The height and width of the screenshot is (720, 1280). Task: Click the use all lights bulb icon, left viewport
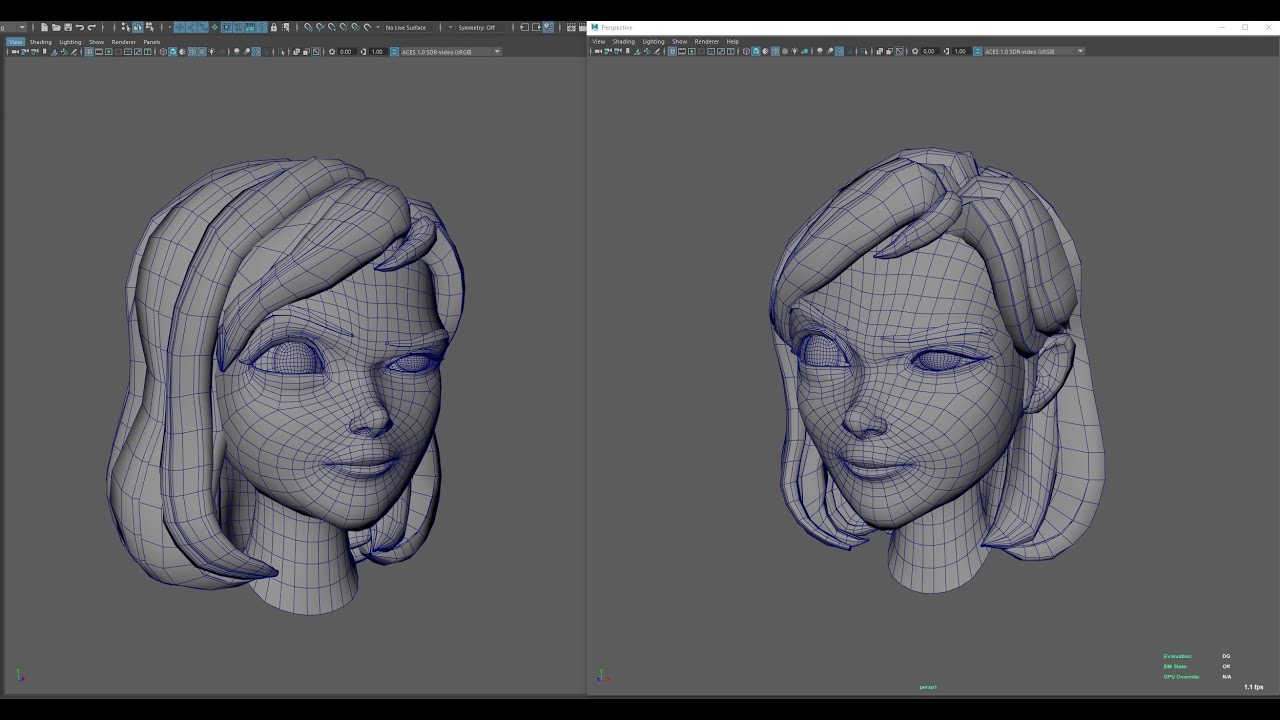(212, 51)
